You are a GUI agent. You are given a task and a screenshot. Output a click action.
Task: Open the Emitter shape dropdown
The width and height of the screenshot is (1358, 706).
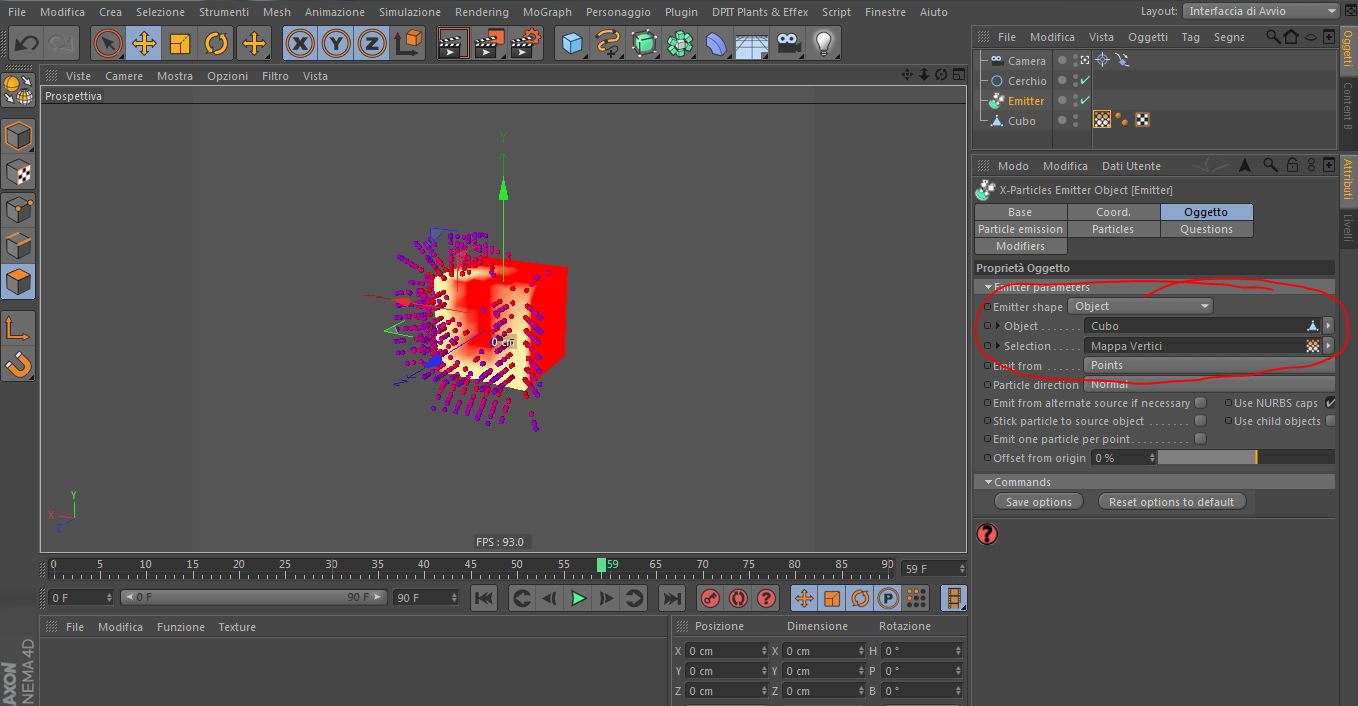[x=1140, y=306]
